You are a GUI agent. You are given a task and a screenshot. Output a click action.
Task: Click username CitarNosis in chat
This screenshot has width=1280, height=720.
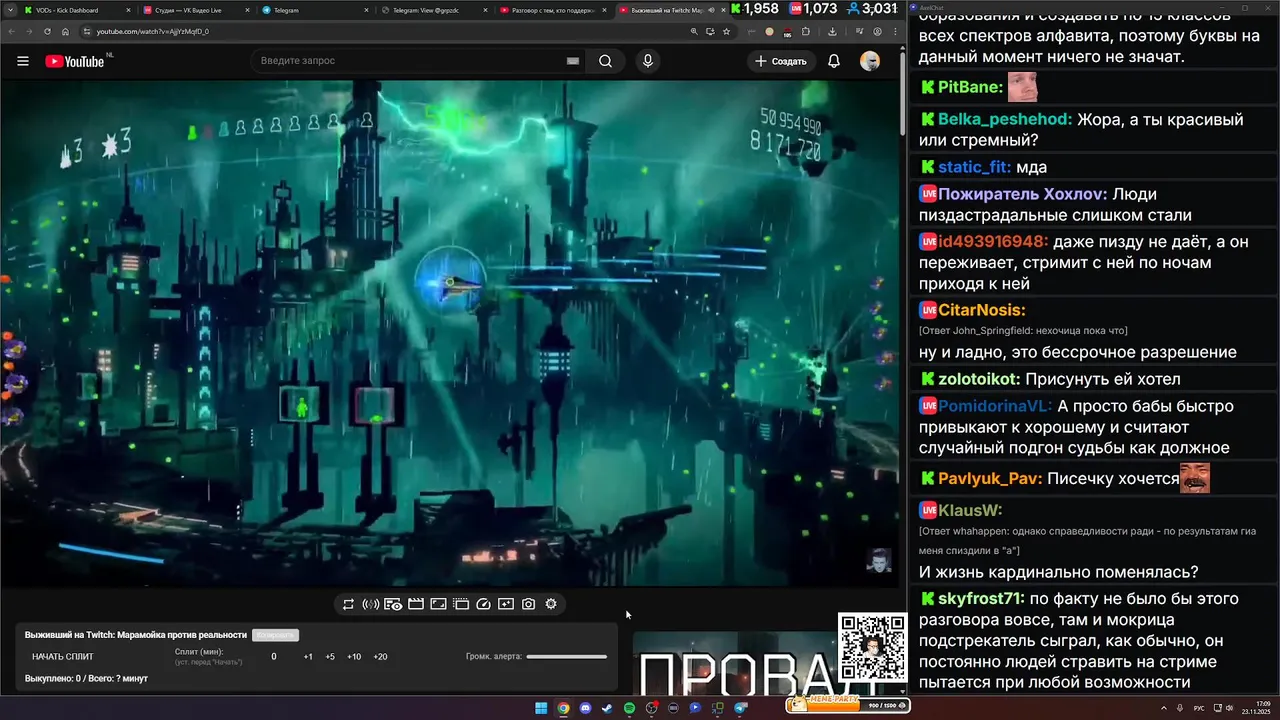point(981,310)
